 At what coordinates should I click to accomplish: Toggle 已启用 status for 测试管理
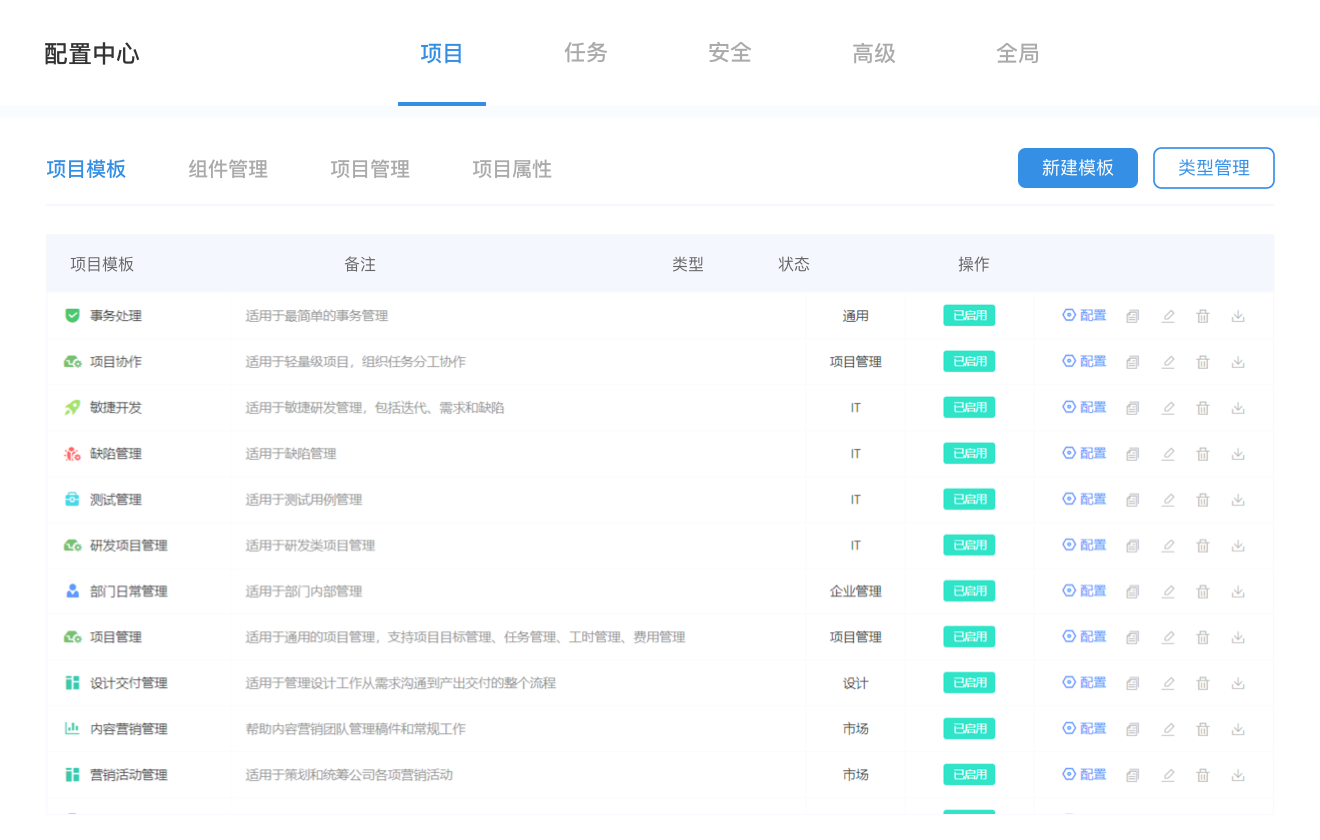pos(969,500)
